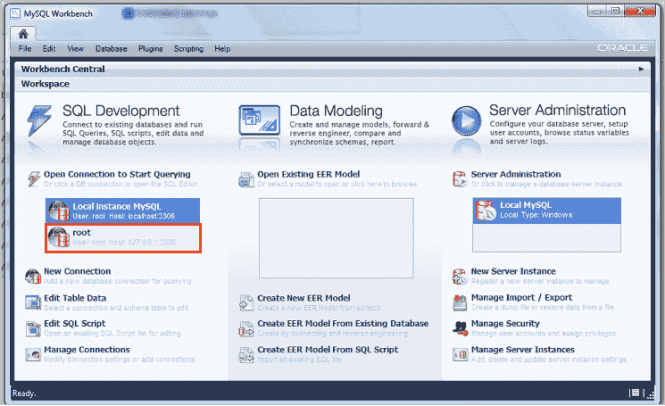
Task: Click the Edit Table Data icon
Action: 33,302
